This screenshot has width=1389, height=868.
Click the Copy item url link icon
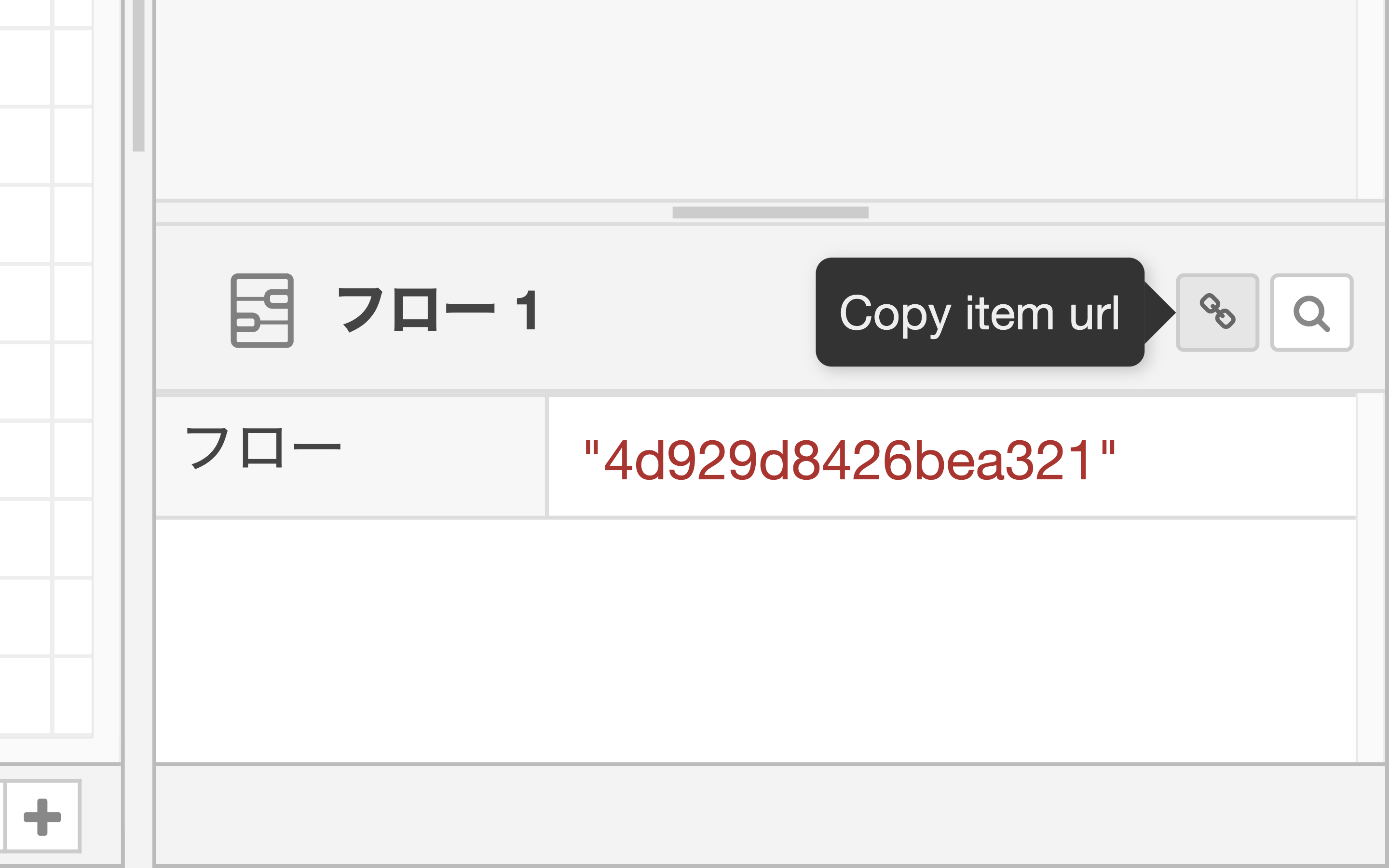(1217, 312)
